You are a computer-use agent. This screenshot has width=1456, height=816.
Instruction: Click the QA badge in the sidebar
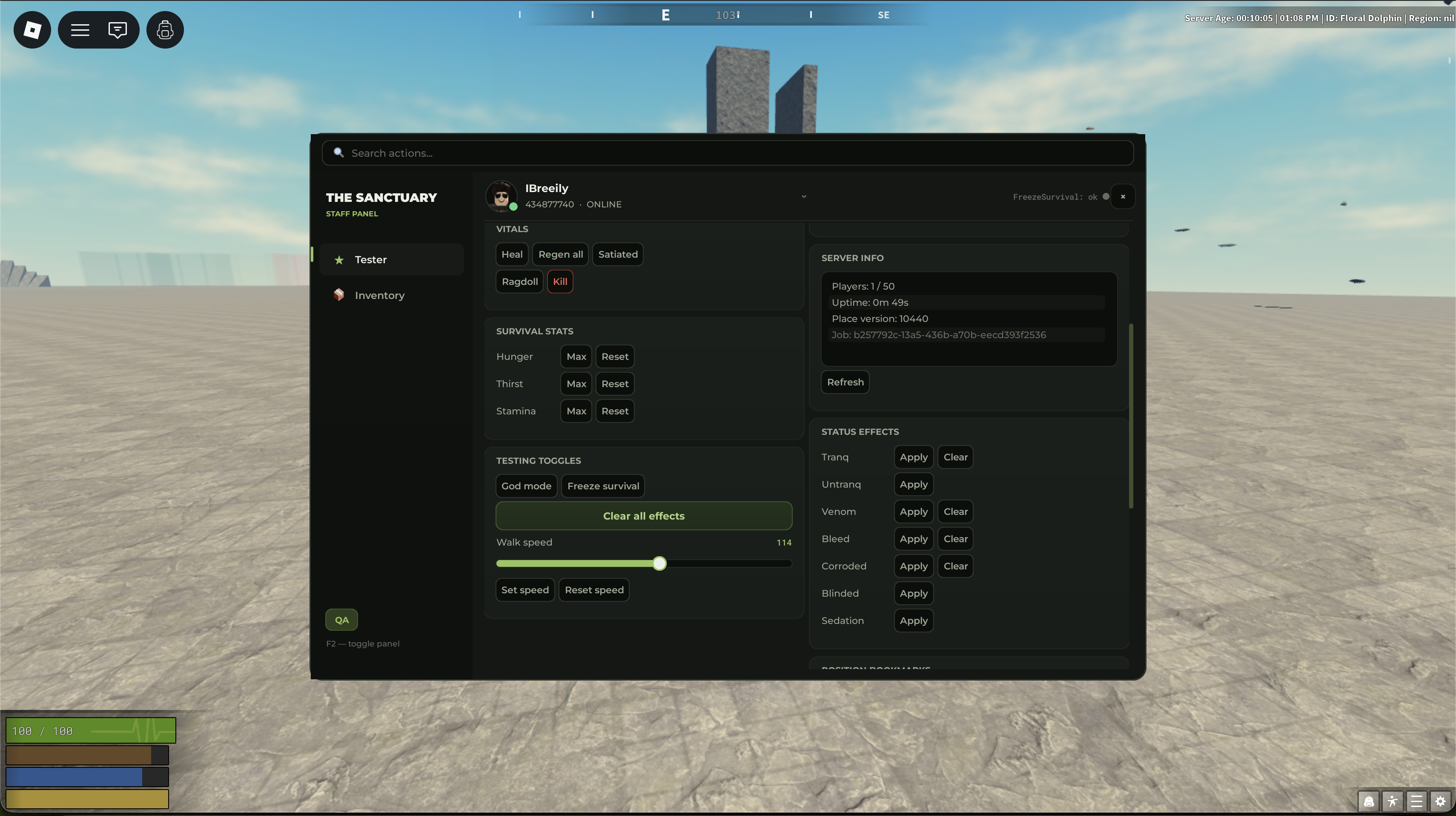pyautogui.click(x=341, y=620)
